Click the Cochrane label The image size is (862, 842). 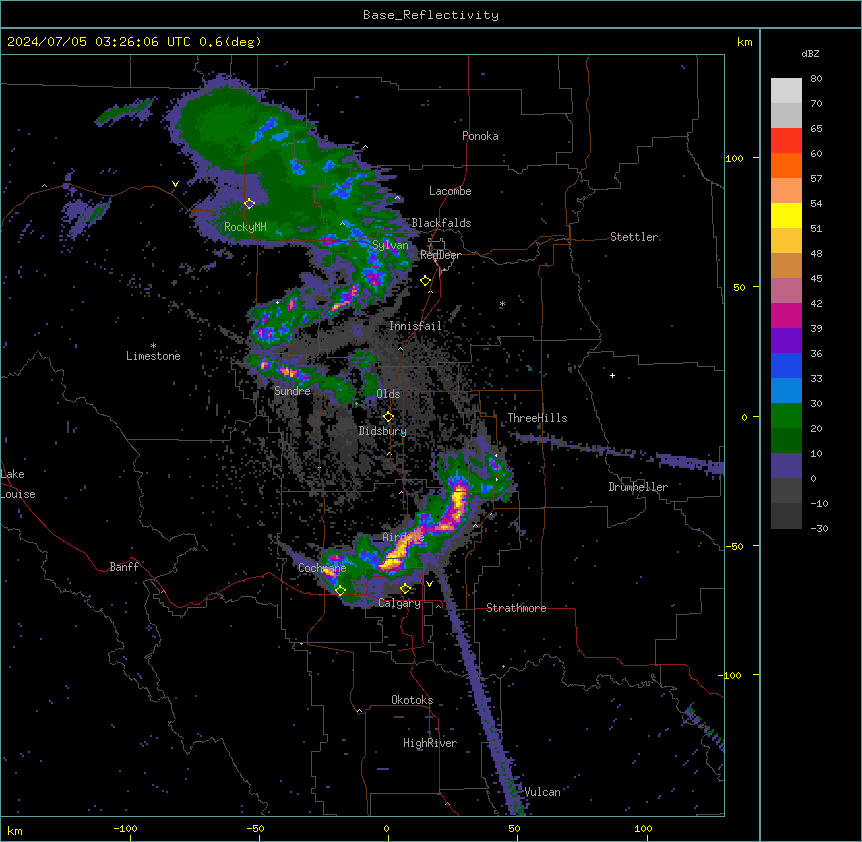click(x=322, y=568)
